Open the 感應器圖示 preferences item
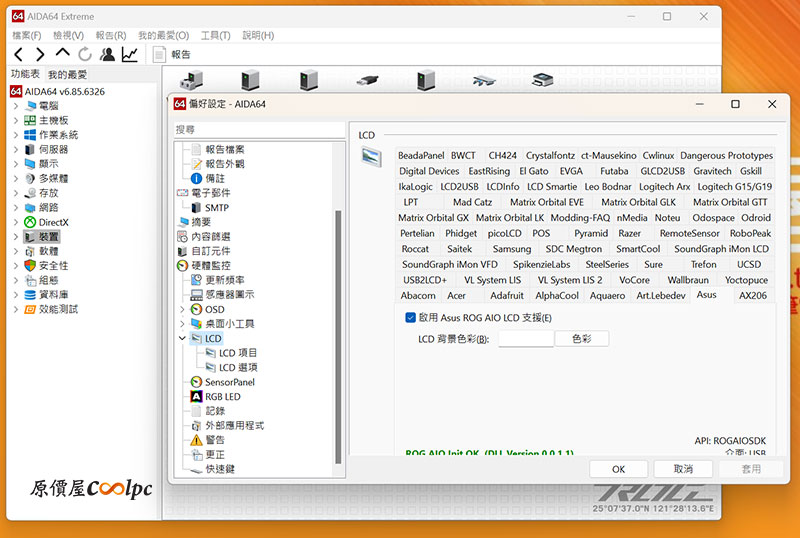800x538 pixels. click(230, 295)
